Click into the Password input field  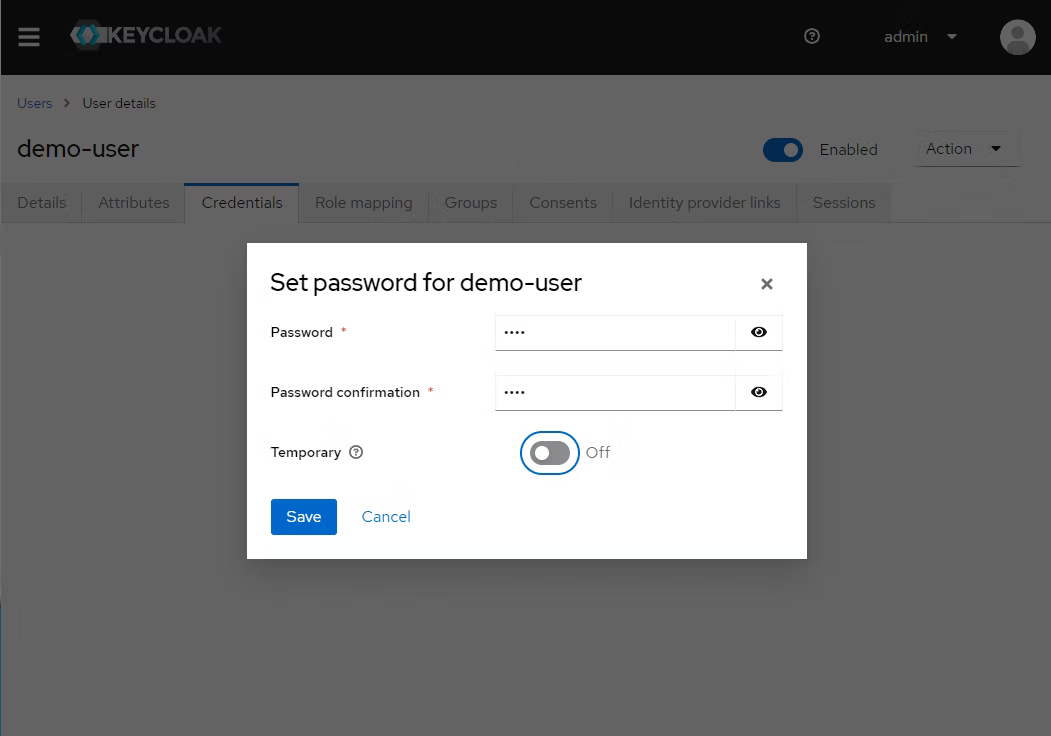[x=615, y=332]
